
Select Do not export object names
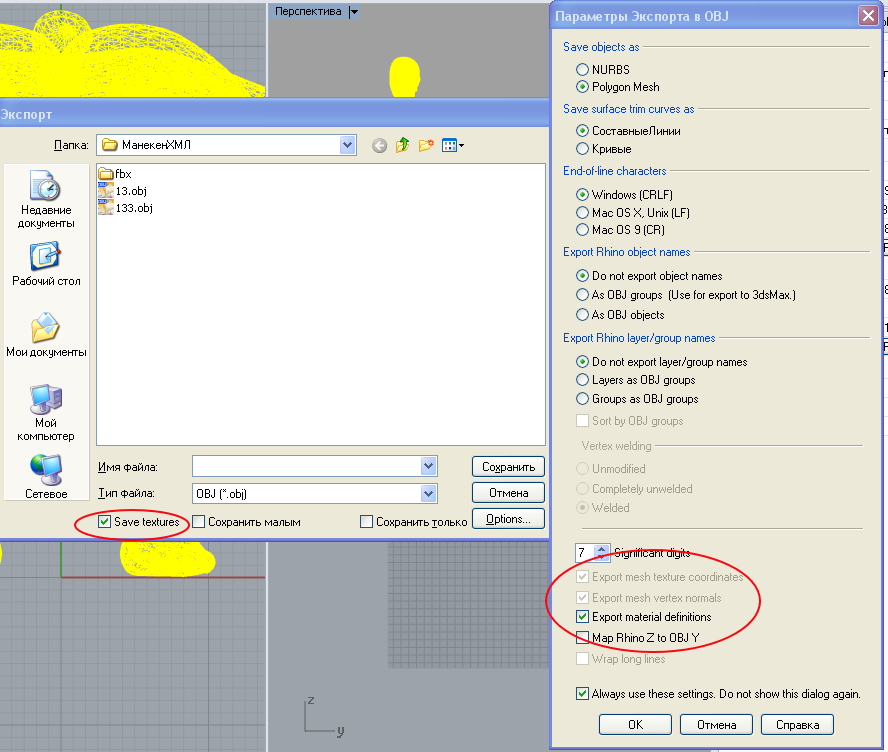tap(582, 276)
